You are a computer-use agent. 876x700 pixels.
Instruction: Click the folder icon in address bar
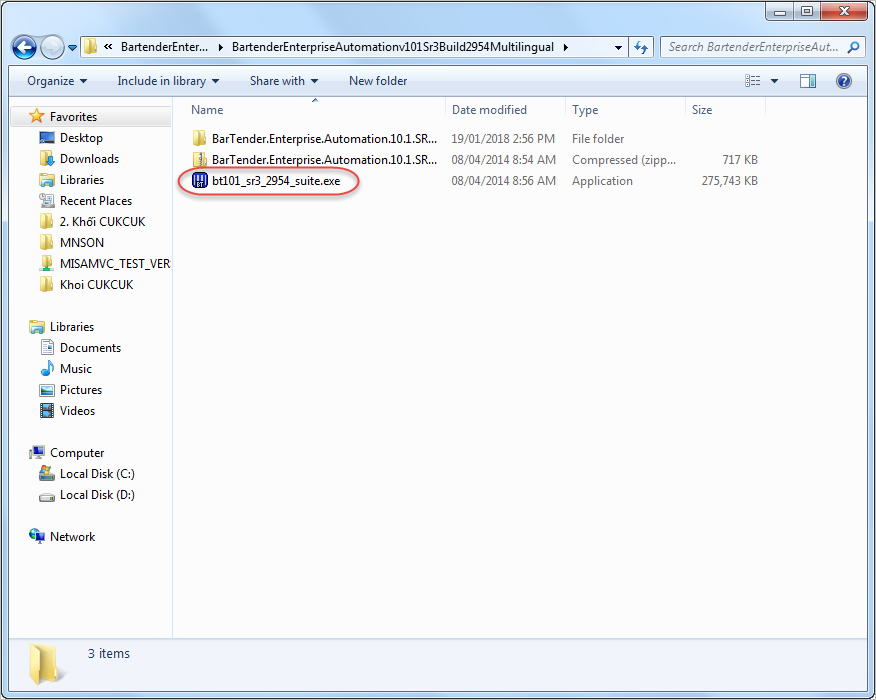[x=91, y=47]
